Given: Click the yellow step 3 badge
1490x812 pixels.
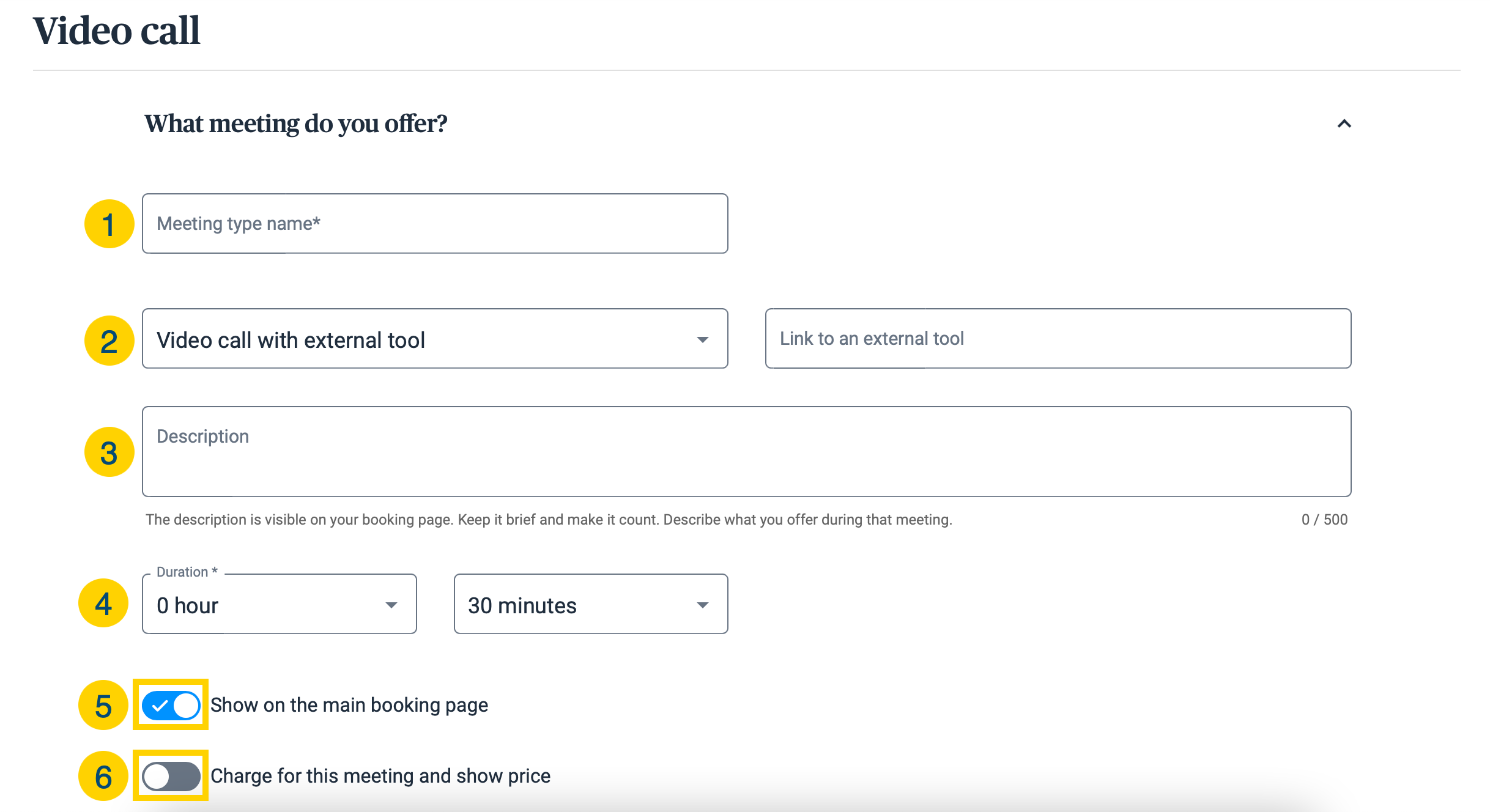Looking at the screenshot, I should coord(109,452).
